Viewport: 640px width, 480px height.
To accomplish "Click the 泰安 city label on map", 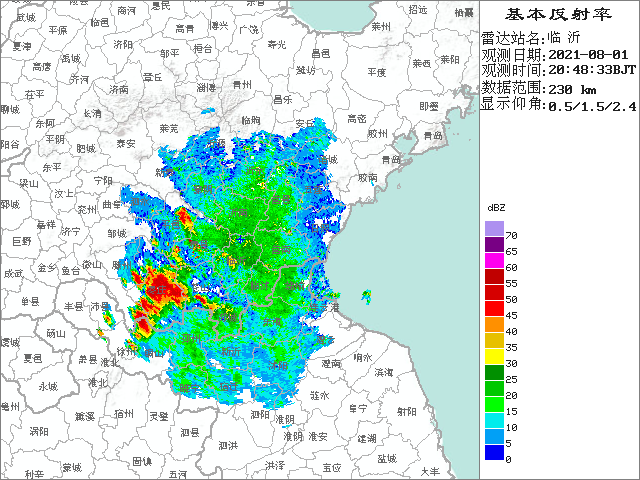I will coord(126,144).
